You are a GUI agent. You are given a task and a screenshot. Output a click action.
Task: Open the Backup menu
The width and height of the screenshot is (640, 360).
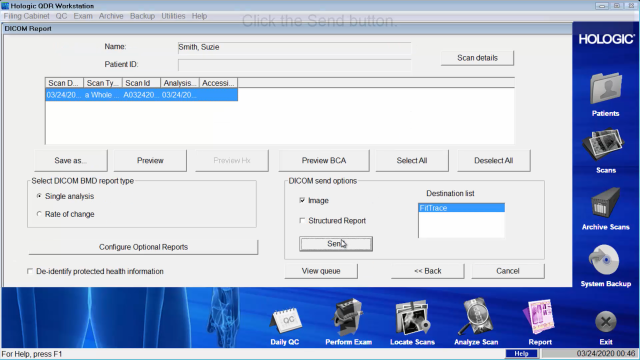coord(142,16)
